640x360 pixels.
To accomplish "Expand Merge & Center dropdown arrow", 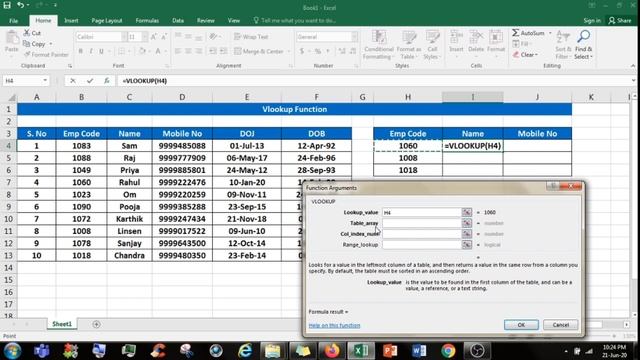I will tap(288, 51).
